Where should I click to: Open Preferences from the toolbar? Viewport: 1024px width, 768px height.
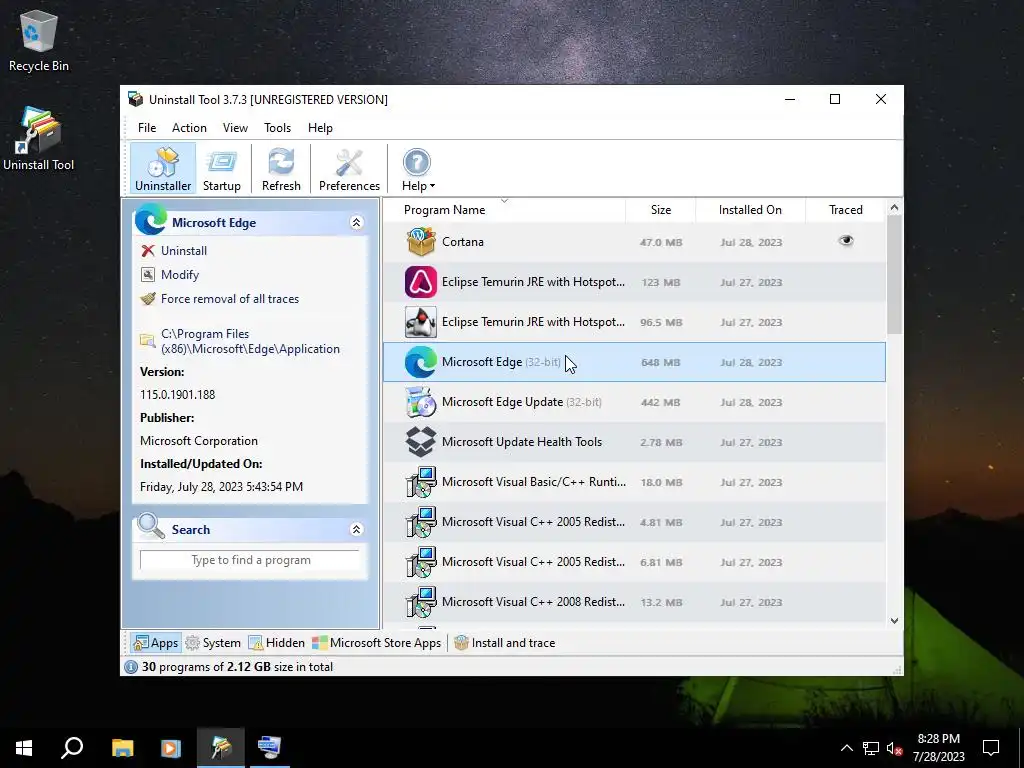tap(349, 168)
